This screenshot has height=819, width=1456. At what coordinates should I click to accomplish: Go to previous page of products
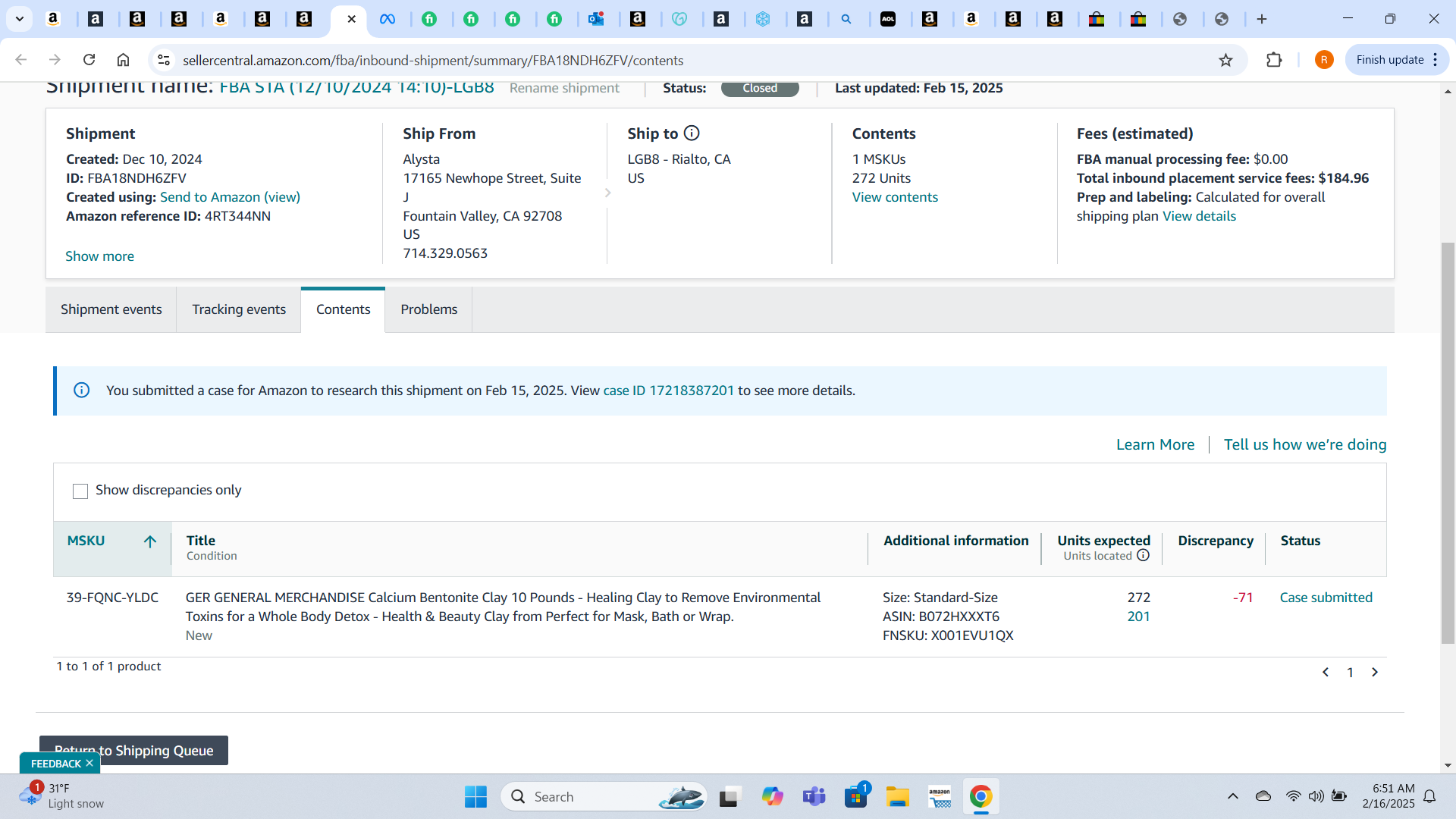[x=1326, y=672]
